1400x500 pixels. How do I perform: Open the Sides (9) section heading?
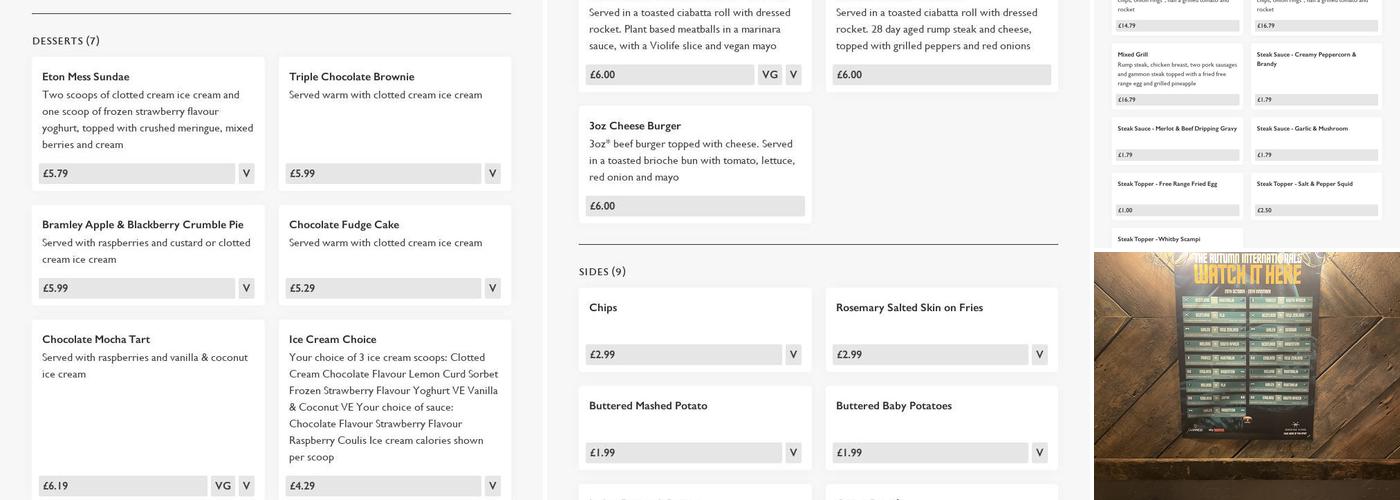tap(602, 272)
